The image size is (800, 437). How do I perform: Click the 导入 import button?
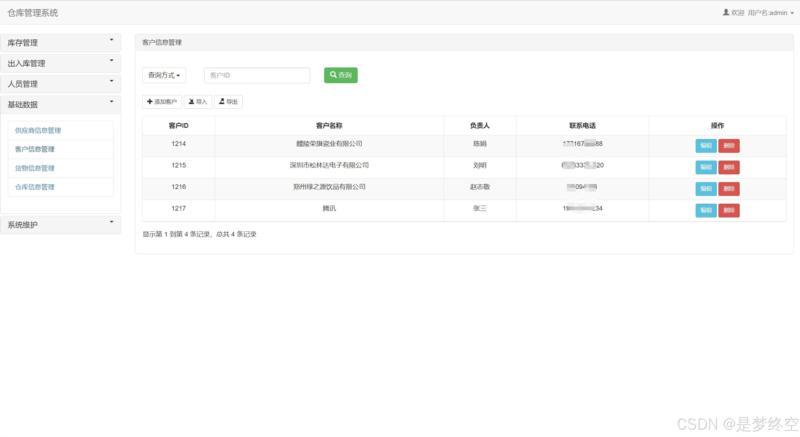point(198,101)
